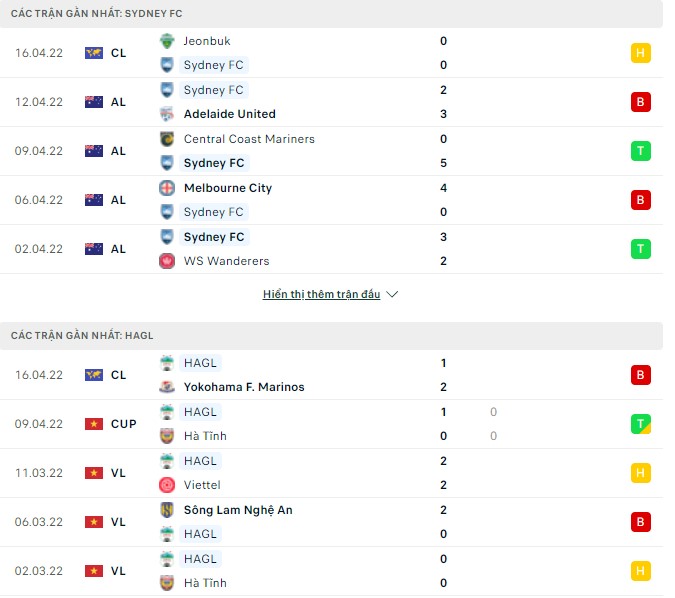Click the Jeonbuk team crest icon

167,41
